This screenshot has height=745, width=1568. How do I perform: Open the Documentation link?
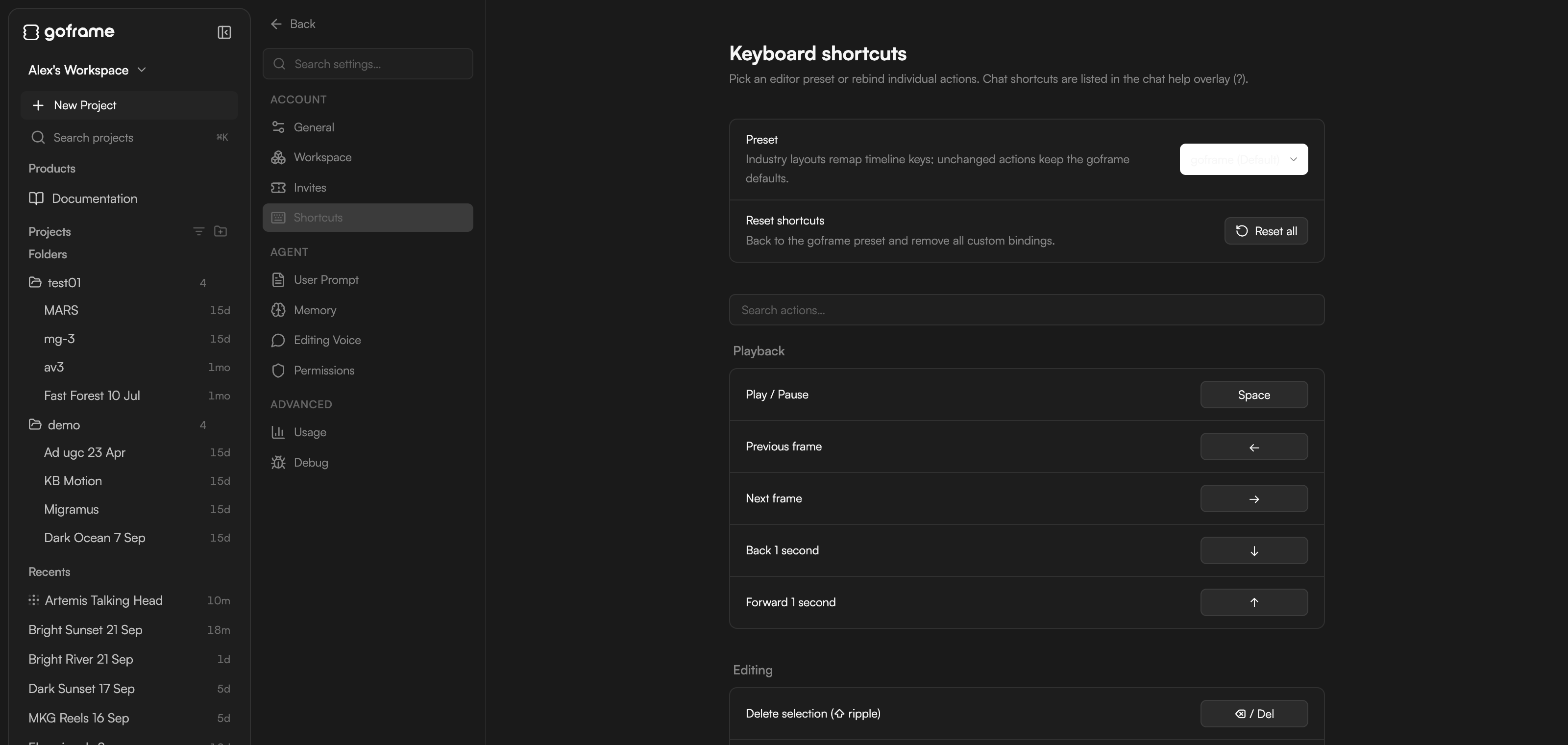click(129, 199)
